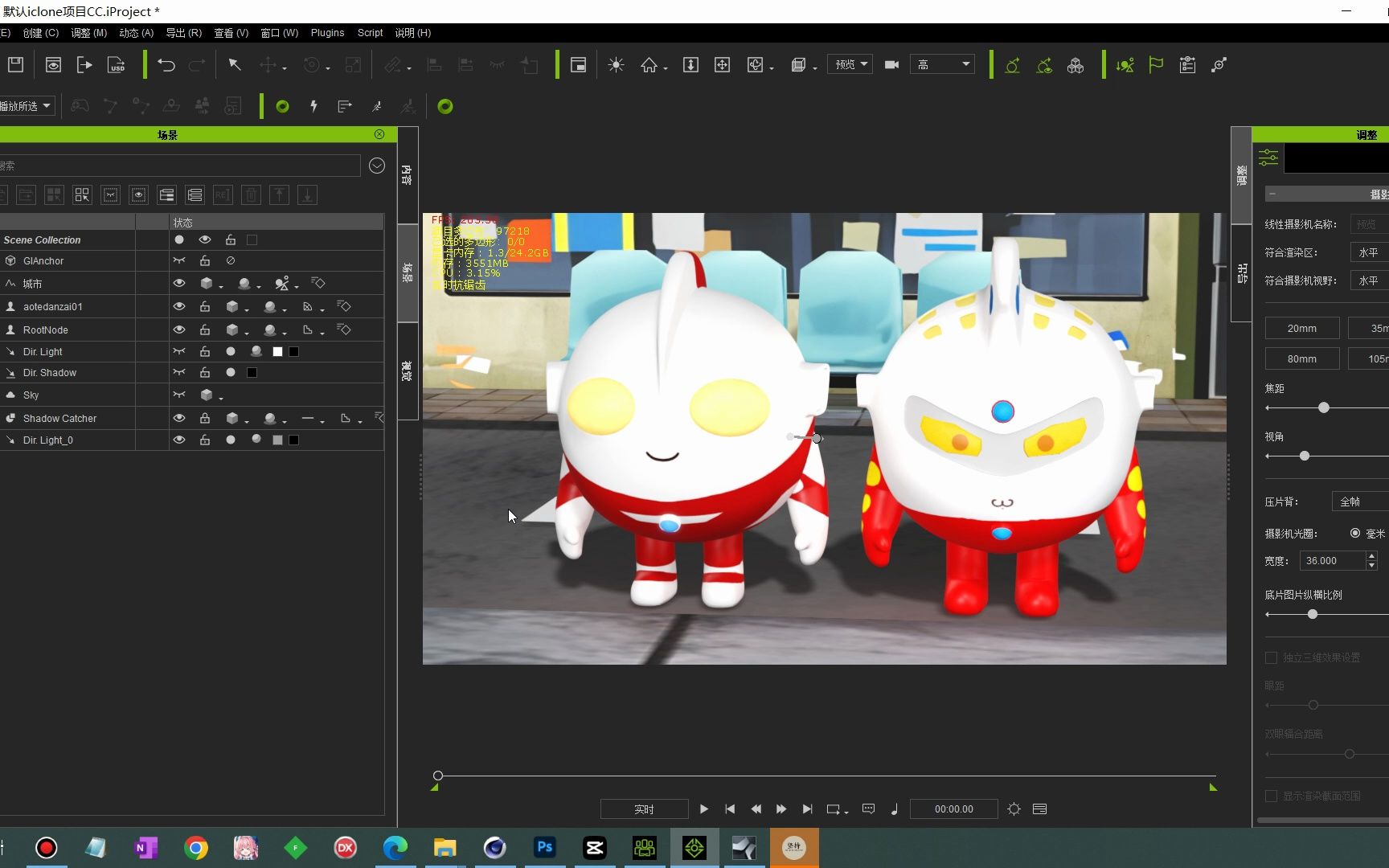Open the 实时 mode dropdown
Screen dimensions: 1389x868
(644, 809)
